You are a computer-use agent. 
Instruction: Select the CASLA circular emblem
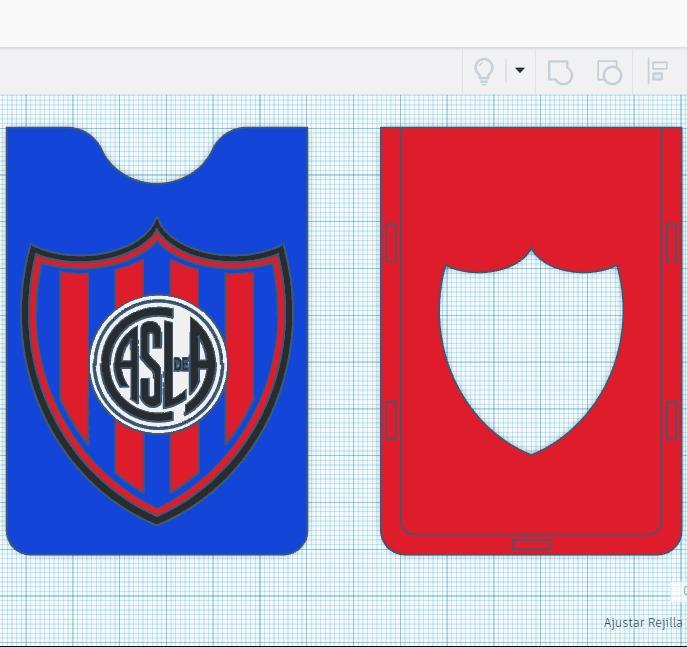point(158,364)
